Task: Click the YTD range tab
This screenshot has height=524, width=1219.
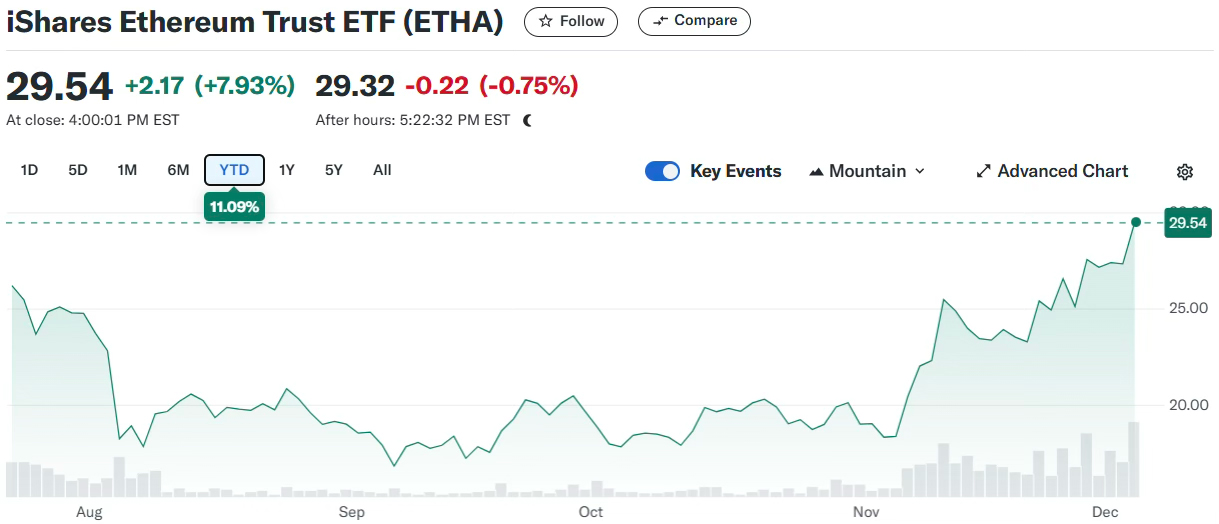Action: [234, 170]
